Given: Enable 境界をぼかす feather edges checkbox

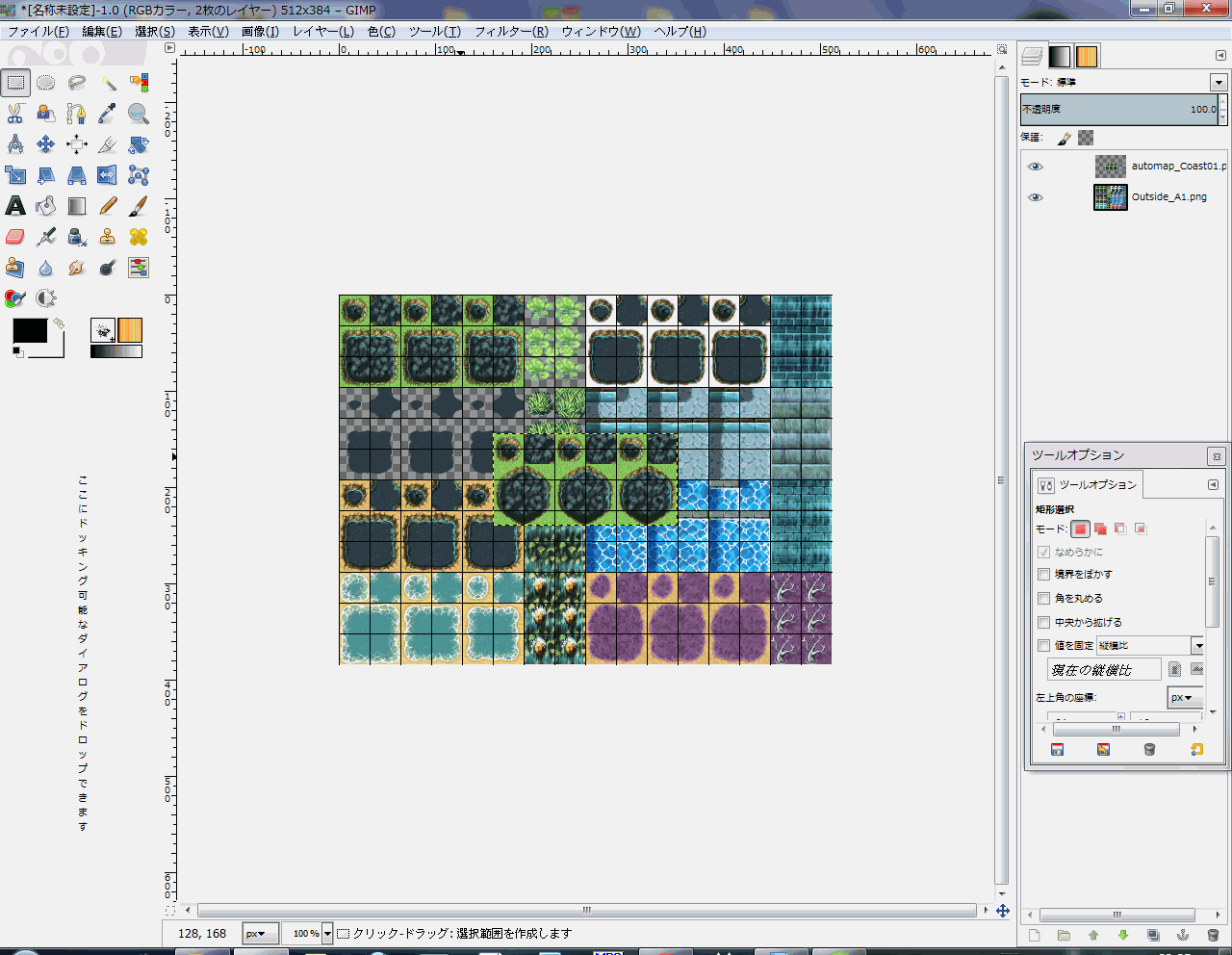Looking at the screenshot, I should tap(1043, 574).
